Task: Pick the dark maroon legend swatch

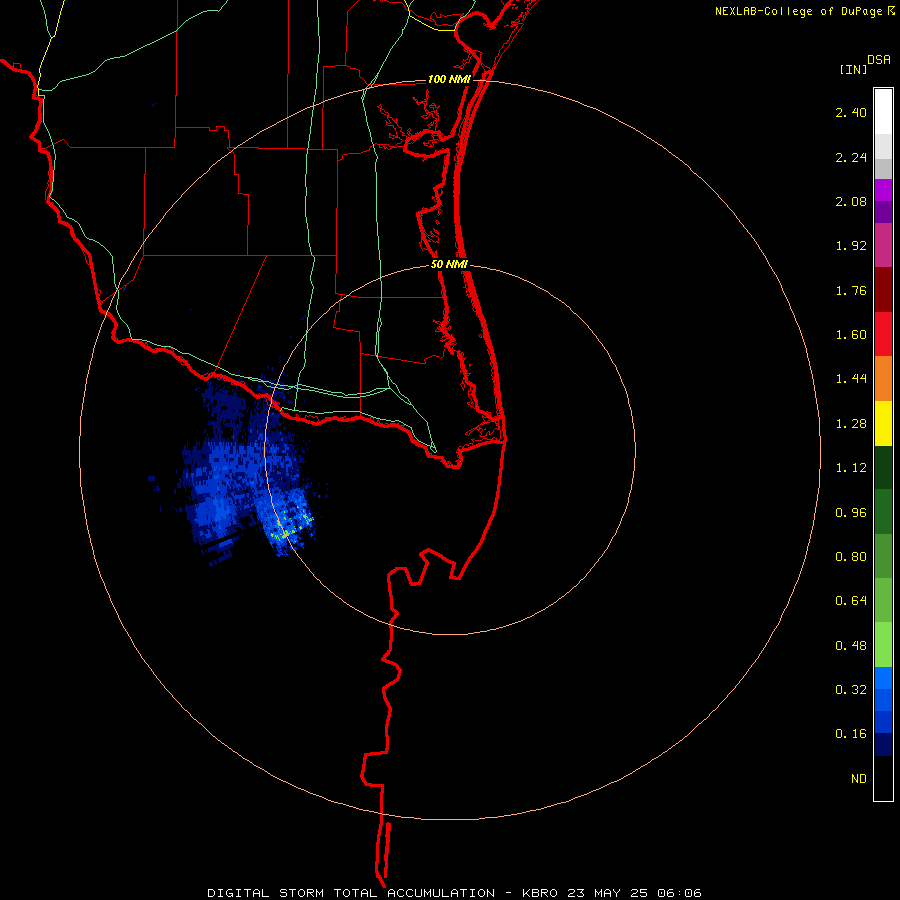Action: [883, 290]
